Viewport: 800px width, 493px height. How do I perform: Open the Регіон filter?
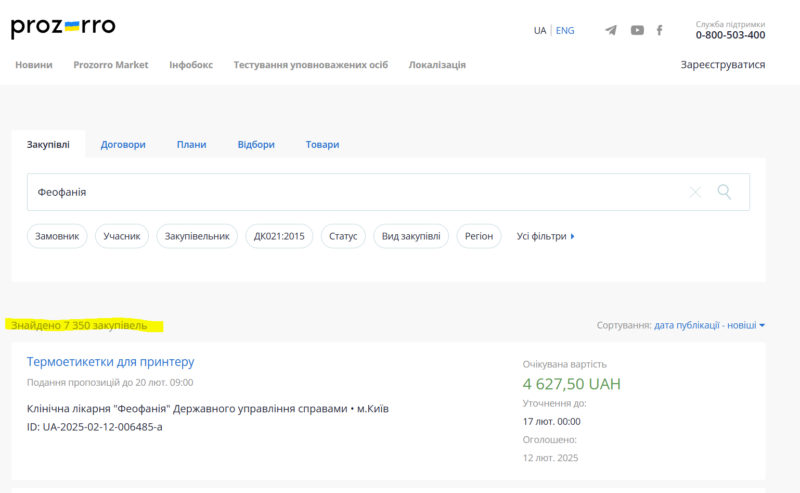pyautogui.click(x=479, y=236)
